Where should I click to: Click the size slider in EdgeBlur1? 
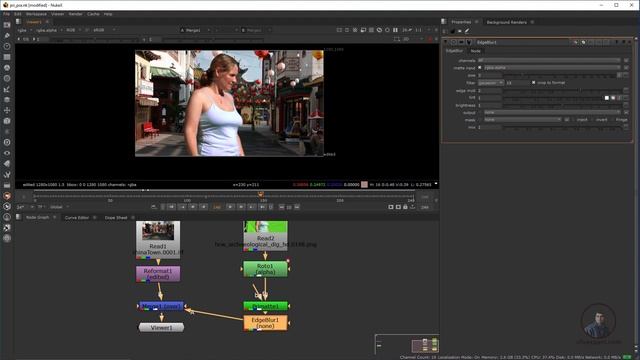tap(559, 76)
